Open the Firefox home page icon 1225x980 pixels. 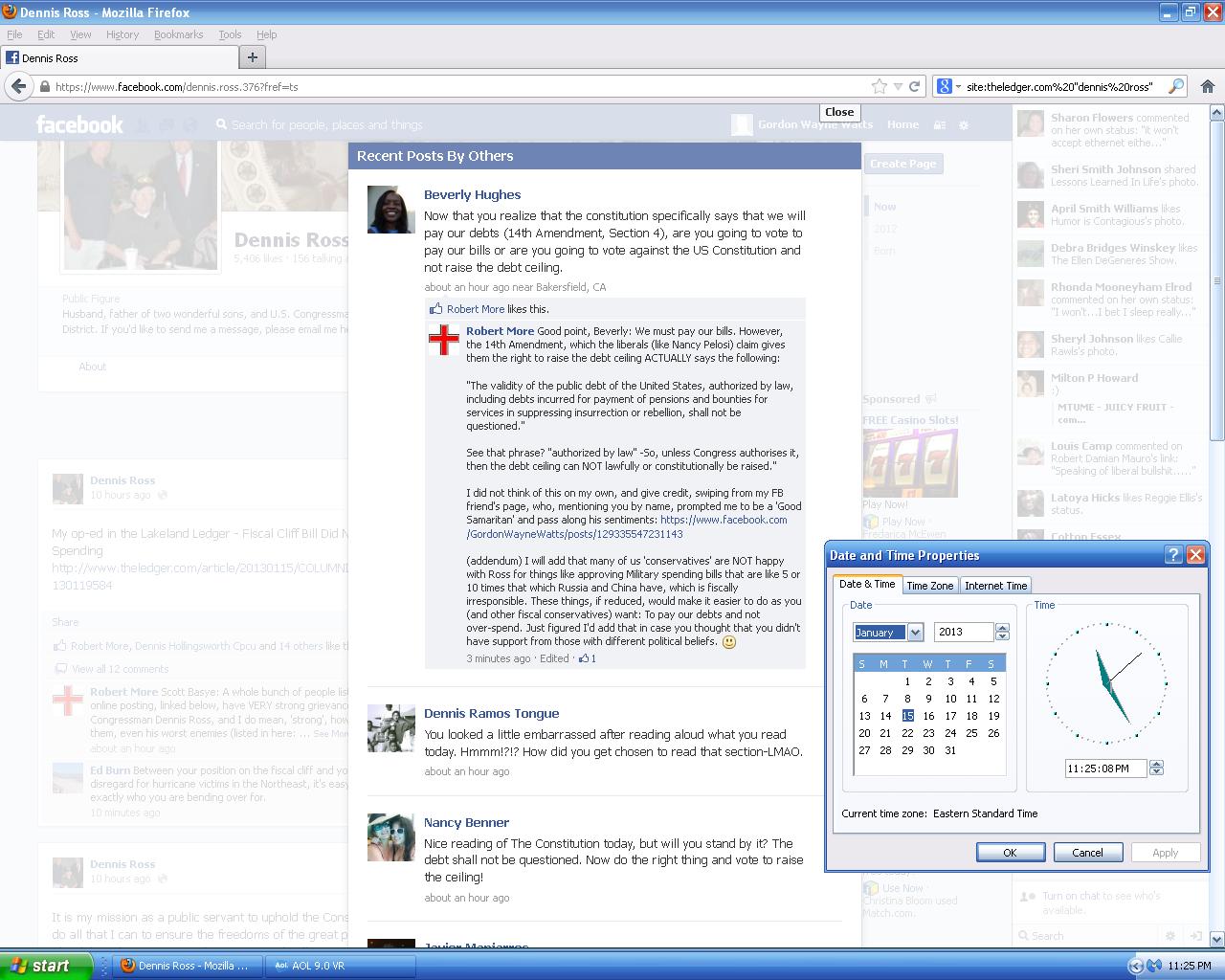click(x=1208, y=86)
